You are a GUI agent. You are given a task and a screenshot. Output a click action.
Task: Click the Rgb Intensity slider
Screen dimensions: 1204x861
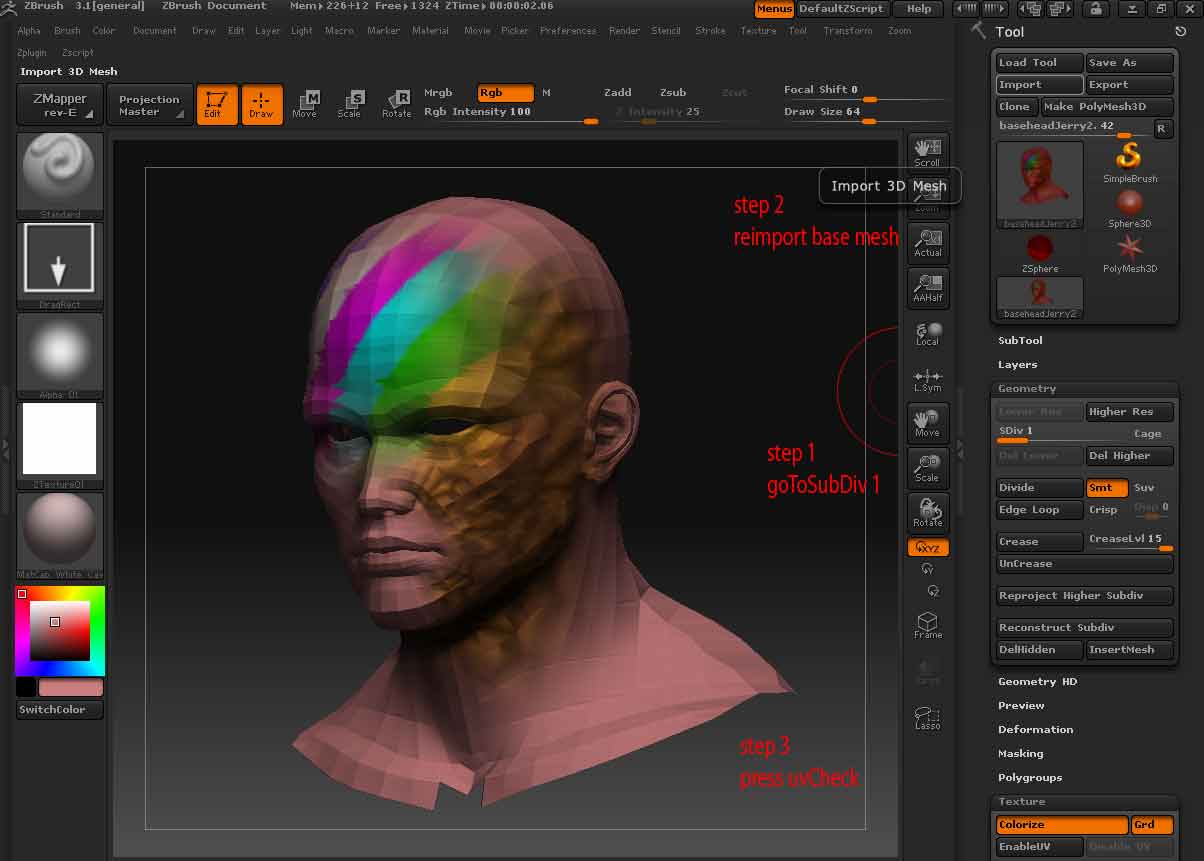(511, 116)
